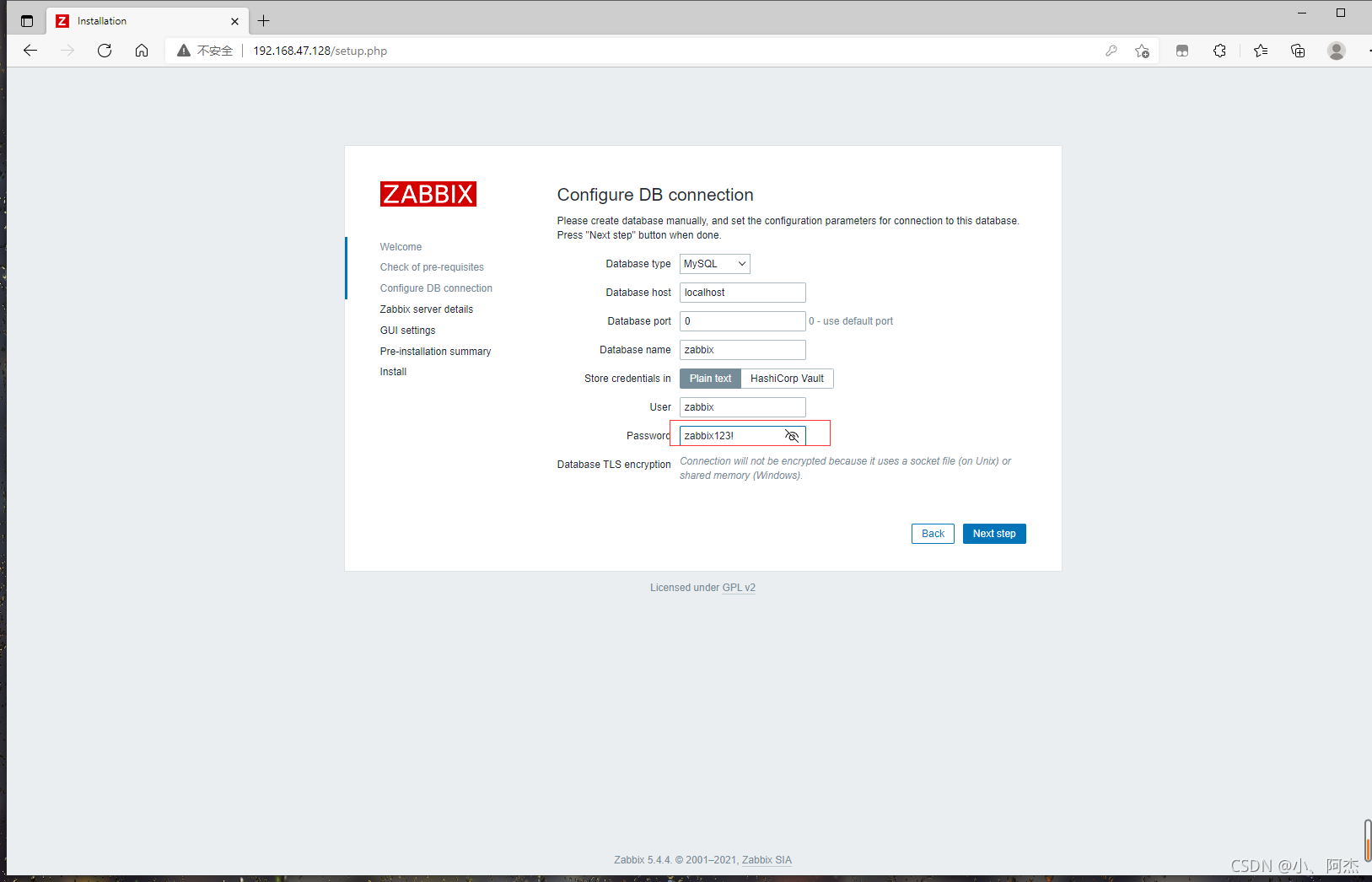The width and height of the screenshot is (1372, 882).
Task: Select Zabbix server details step
Action: (427, 309)
